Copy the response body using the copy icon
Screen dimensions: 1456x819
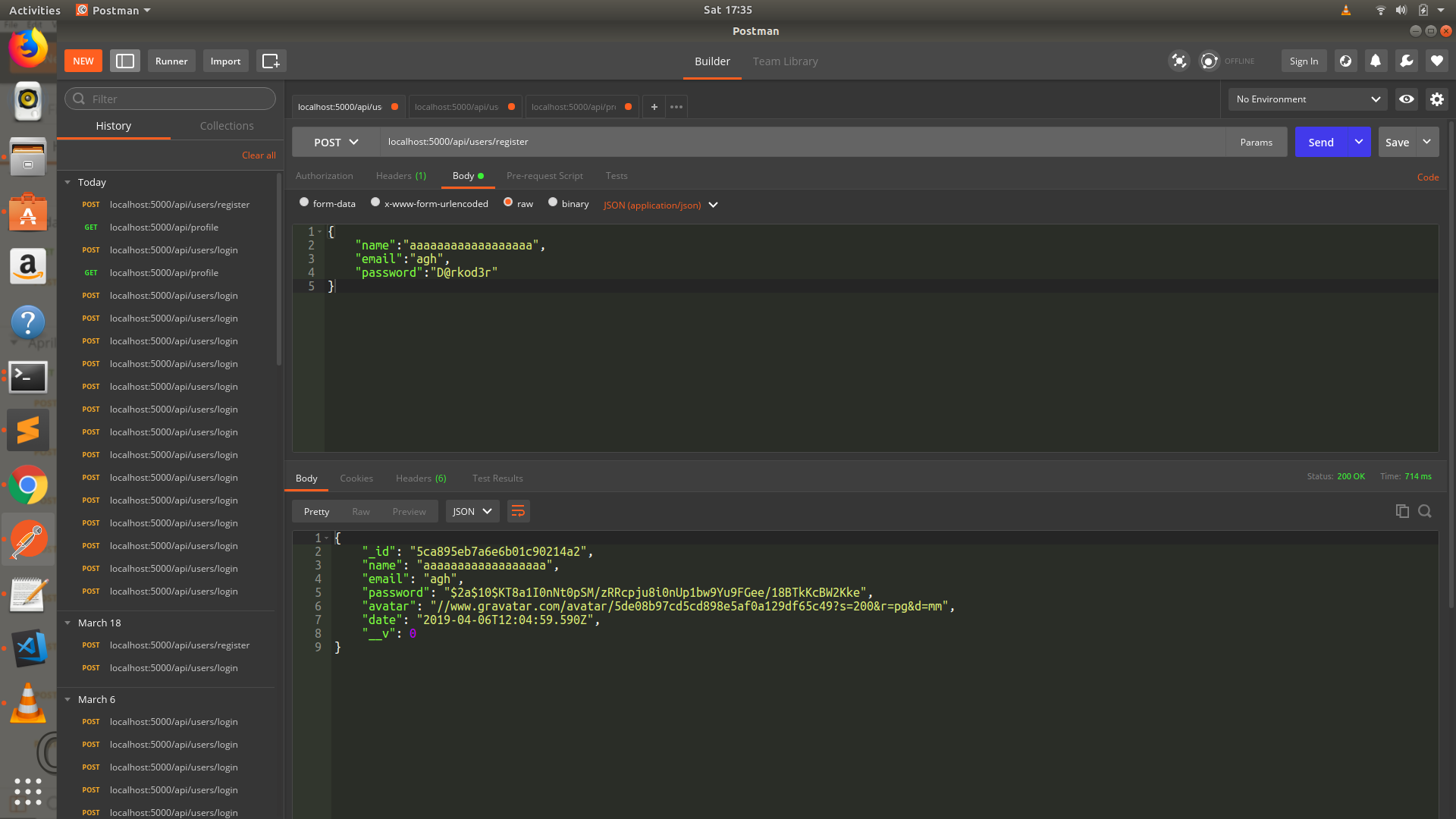pos(1402,511)
